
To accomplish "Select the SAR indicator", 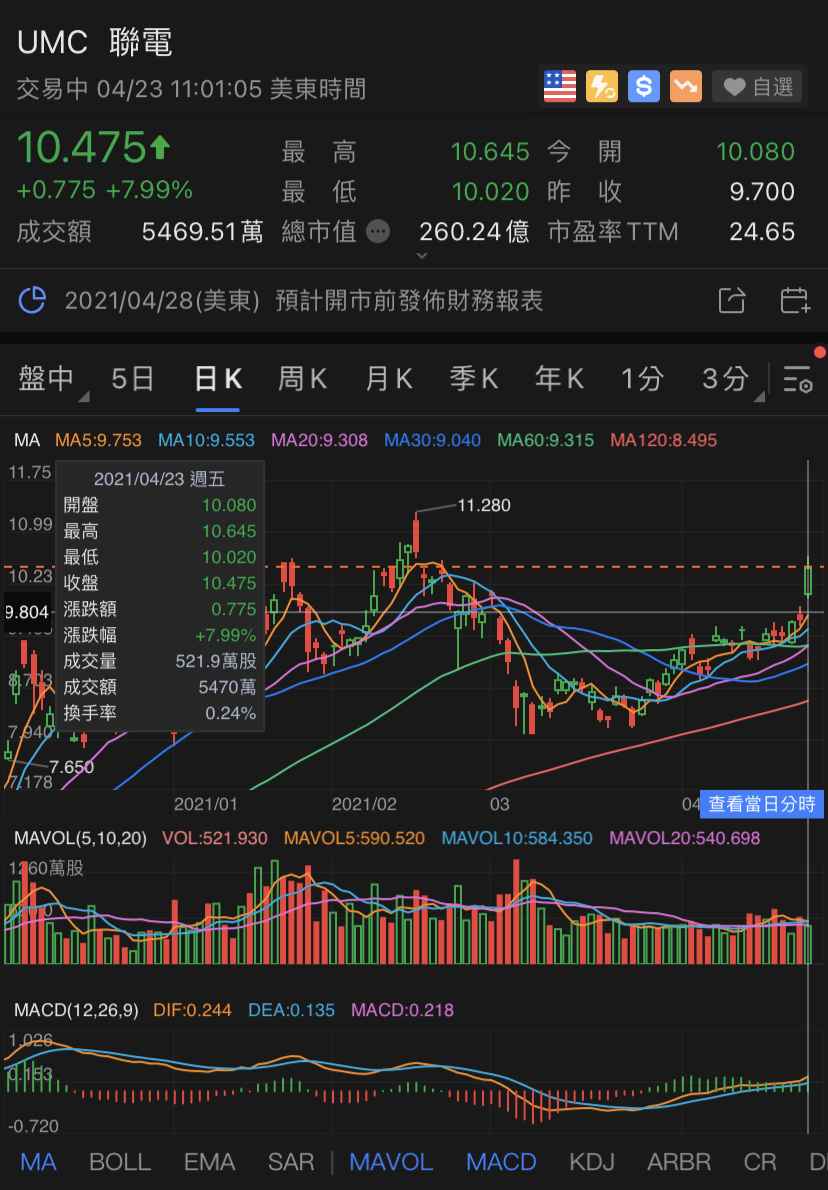I will (x=291, y=1162).
